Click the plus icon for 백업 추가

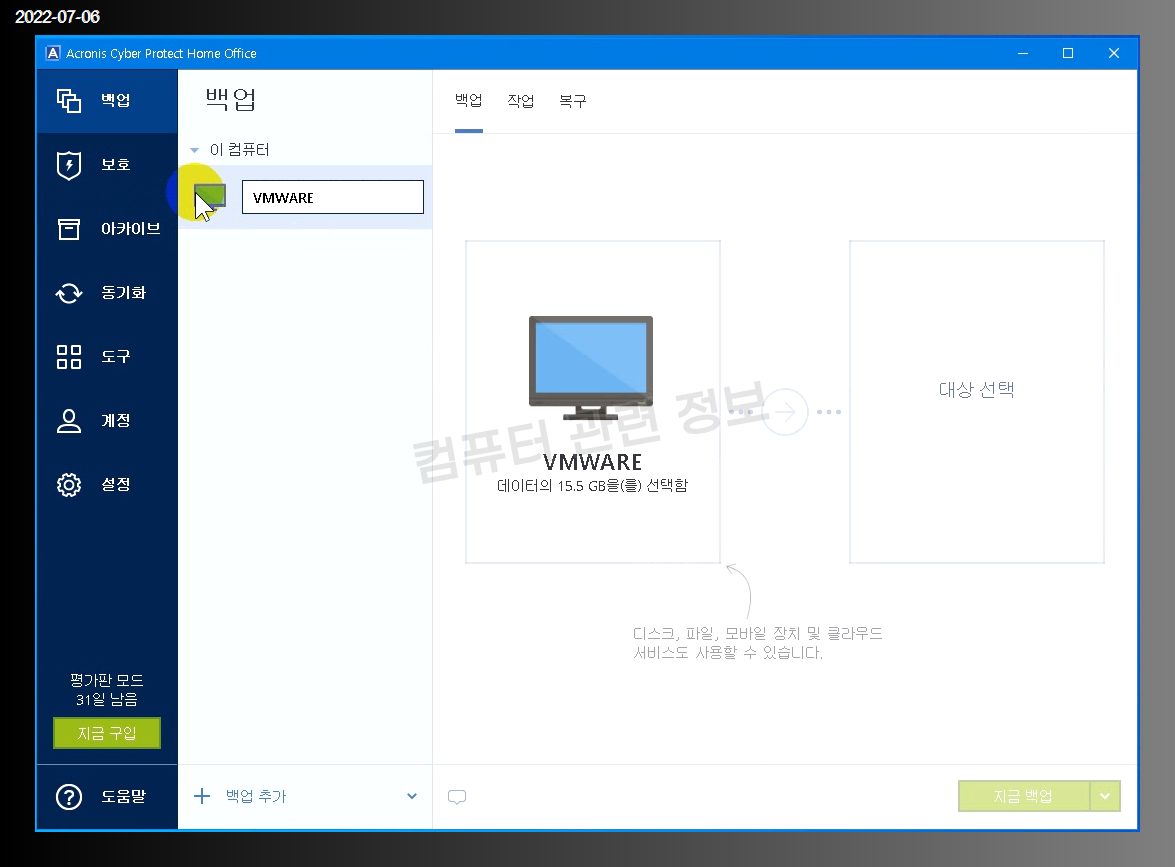click(x=202, y=796)
